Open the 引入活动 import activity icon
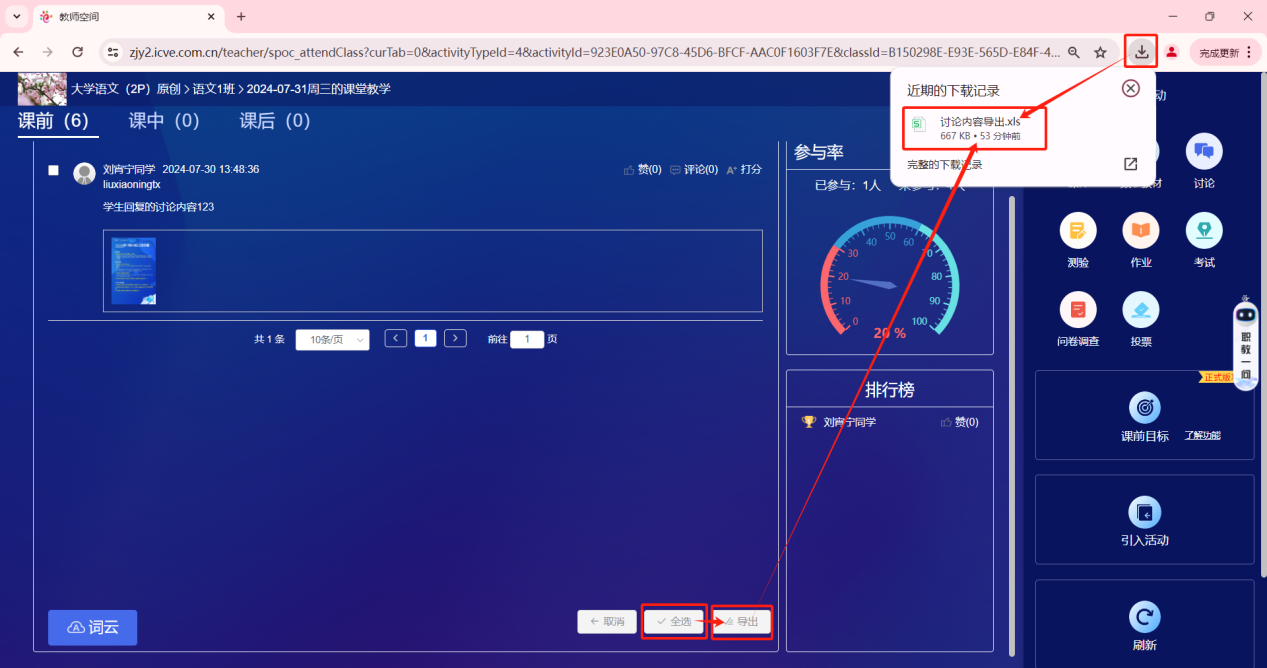Viewport: 1267px width, 668px height. [1144, 513]
